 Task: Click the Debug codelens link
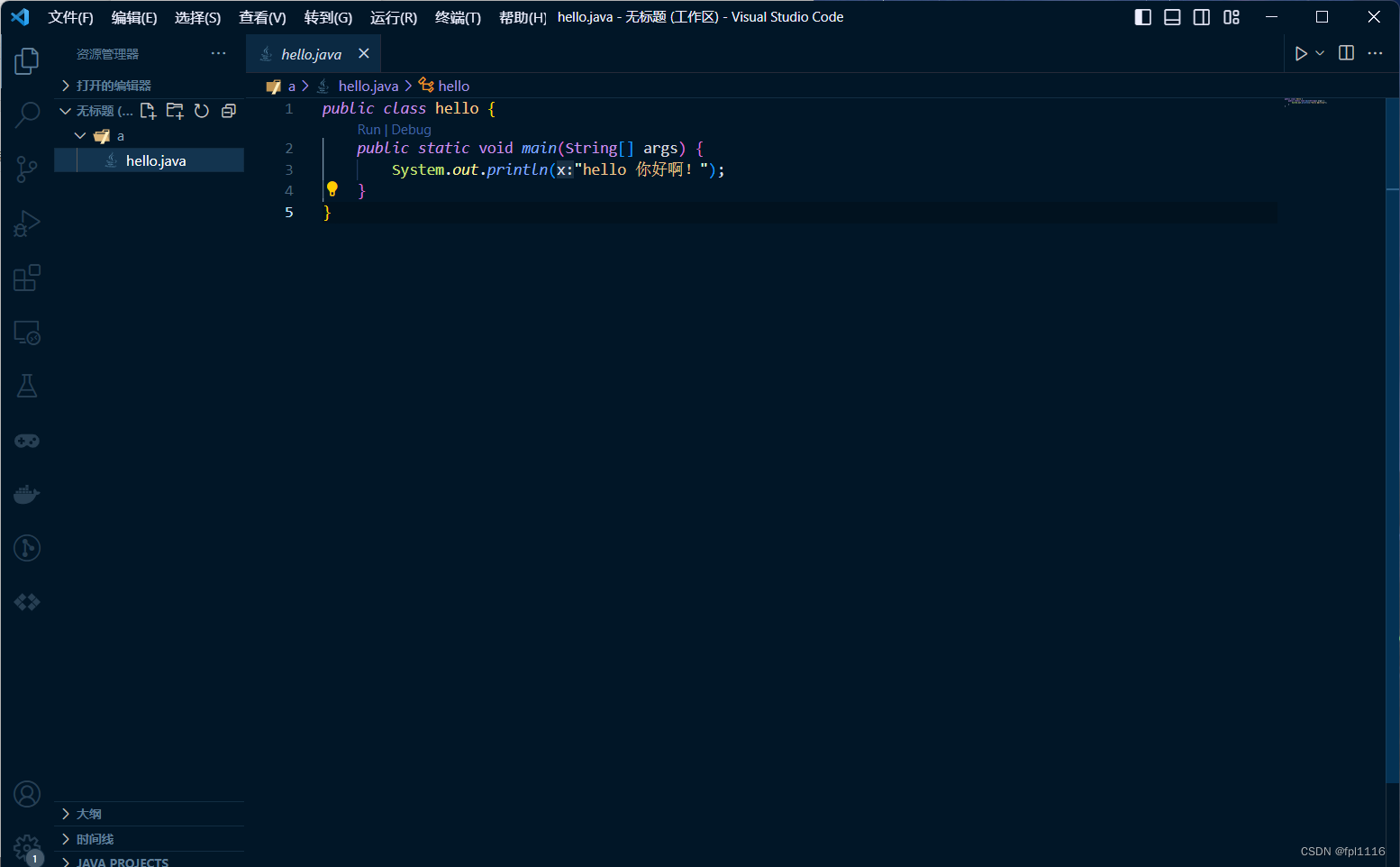point(412,129)
